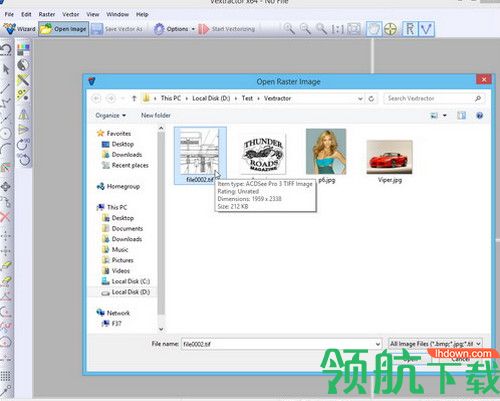Open the Organize dropdown
The height and width of the screenshot is (401, 500).
coord(110,115)
